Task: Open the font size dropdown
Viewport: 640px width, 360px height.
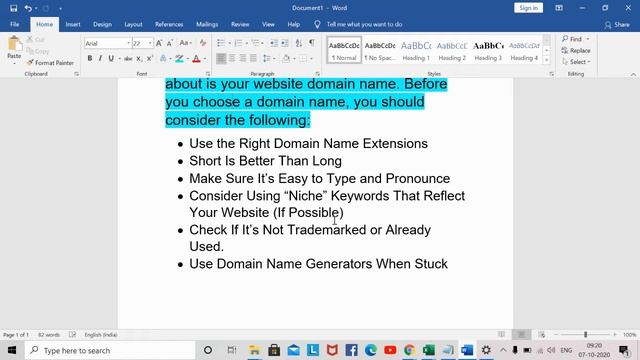Action: coord(150,43)
